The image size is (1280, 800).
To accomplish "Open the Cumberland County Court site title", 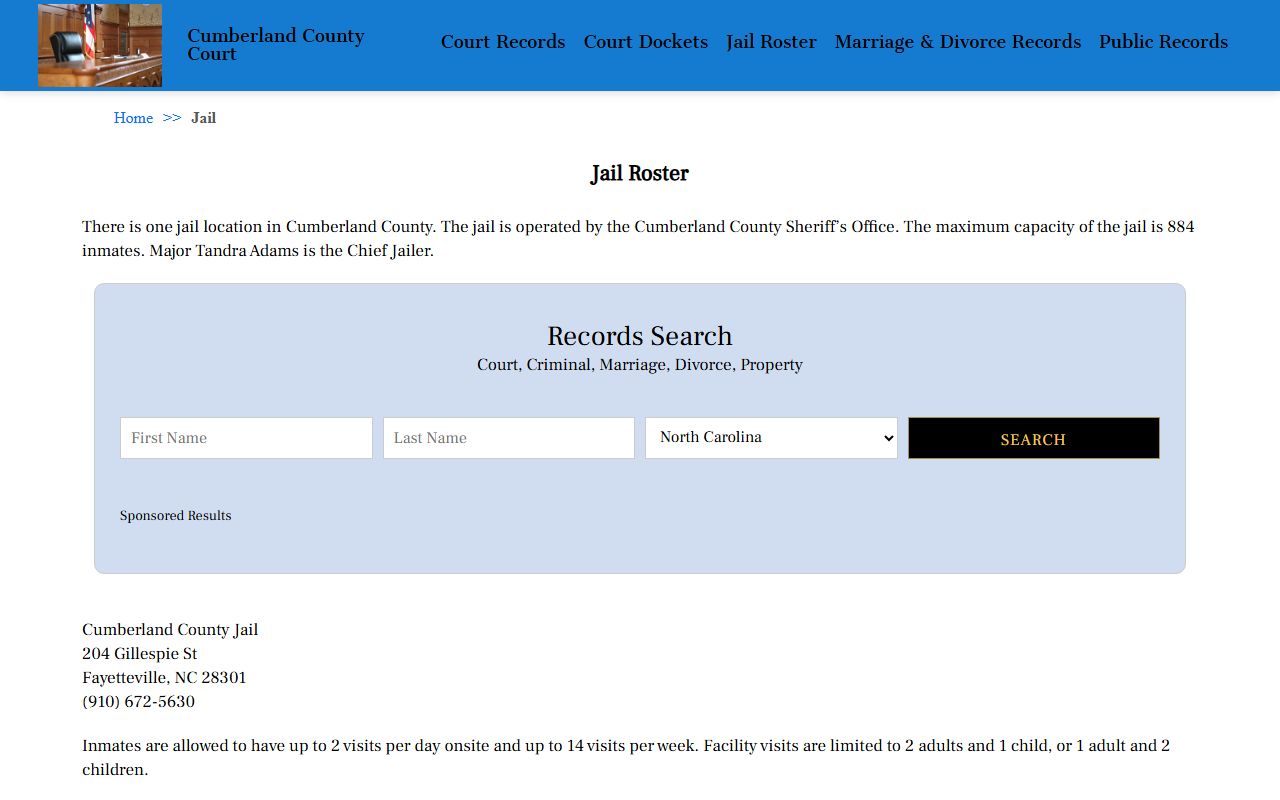I will (x=275, y=45).
